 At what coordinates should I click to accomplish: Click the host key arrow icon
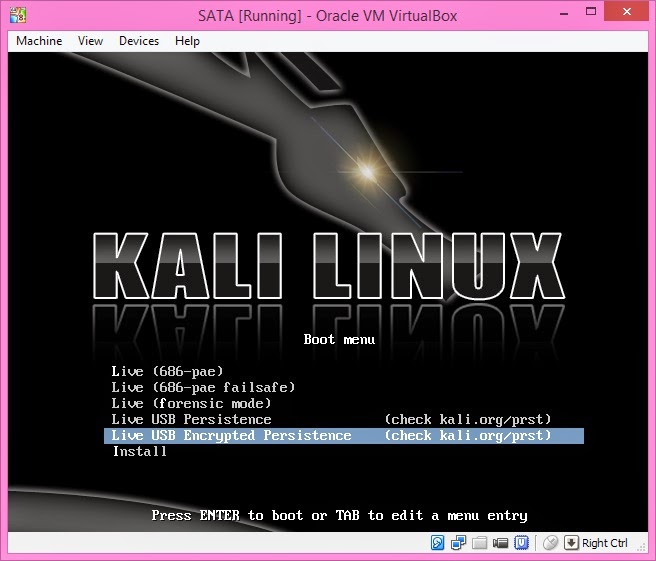tap(571, 543)
